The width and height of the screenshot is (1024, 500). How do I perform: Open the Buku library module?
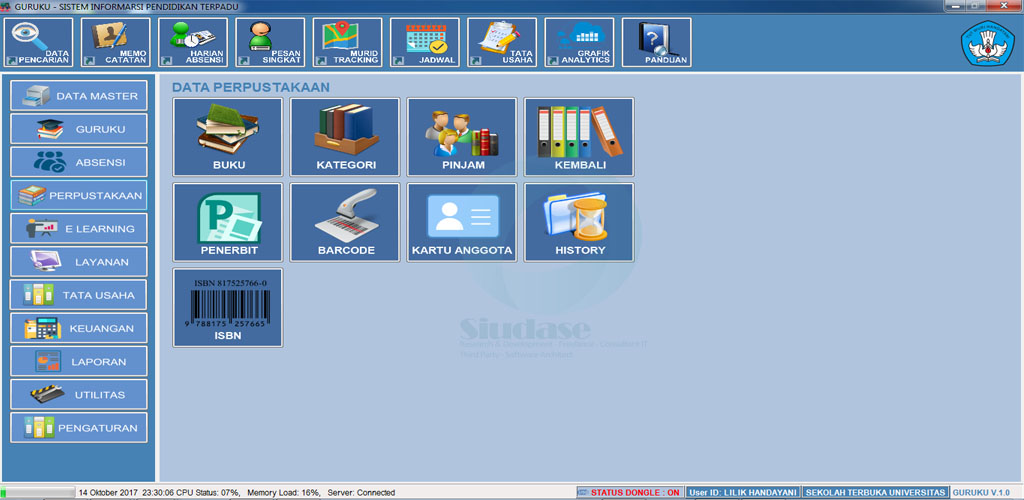228,137
